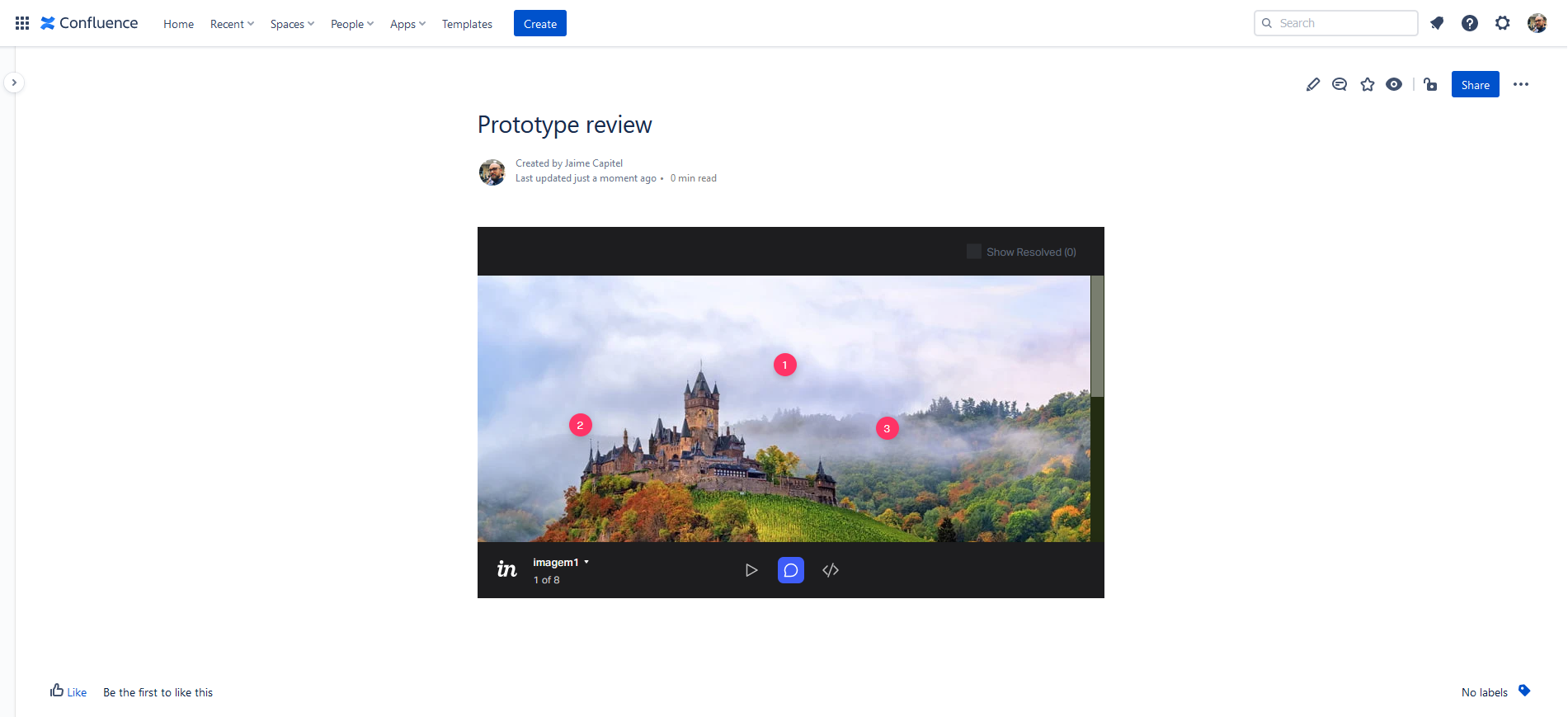Image resolution: width=1568 pixels, height=717 pixels.
Task: Expand the Spaces dropdown menu
Action: point(292,24)
